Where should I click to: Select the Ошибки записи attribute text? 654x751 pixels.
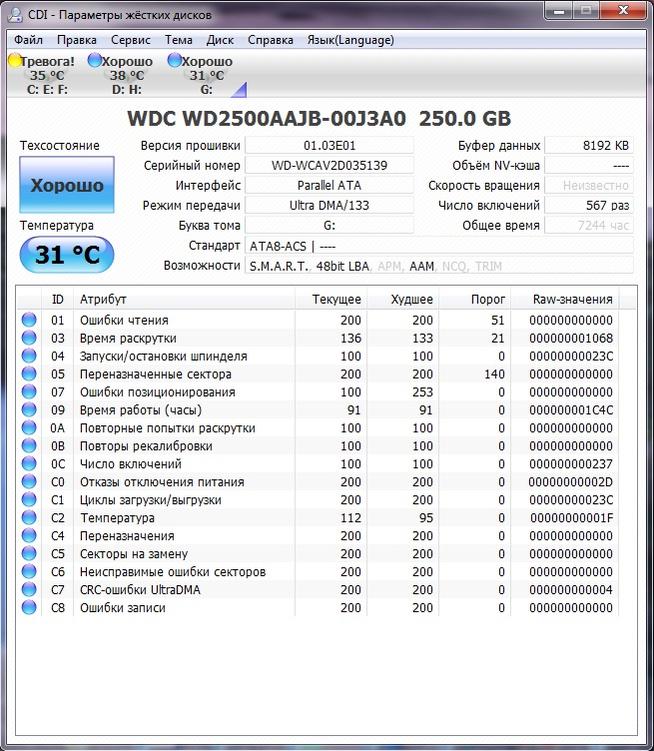123,607
